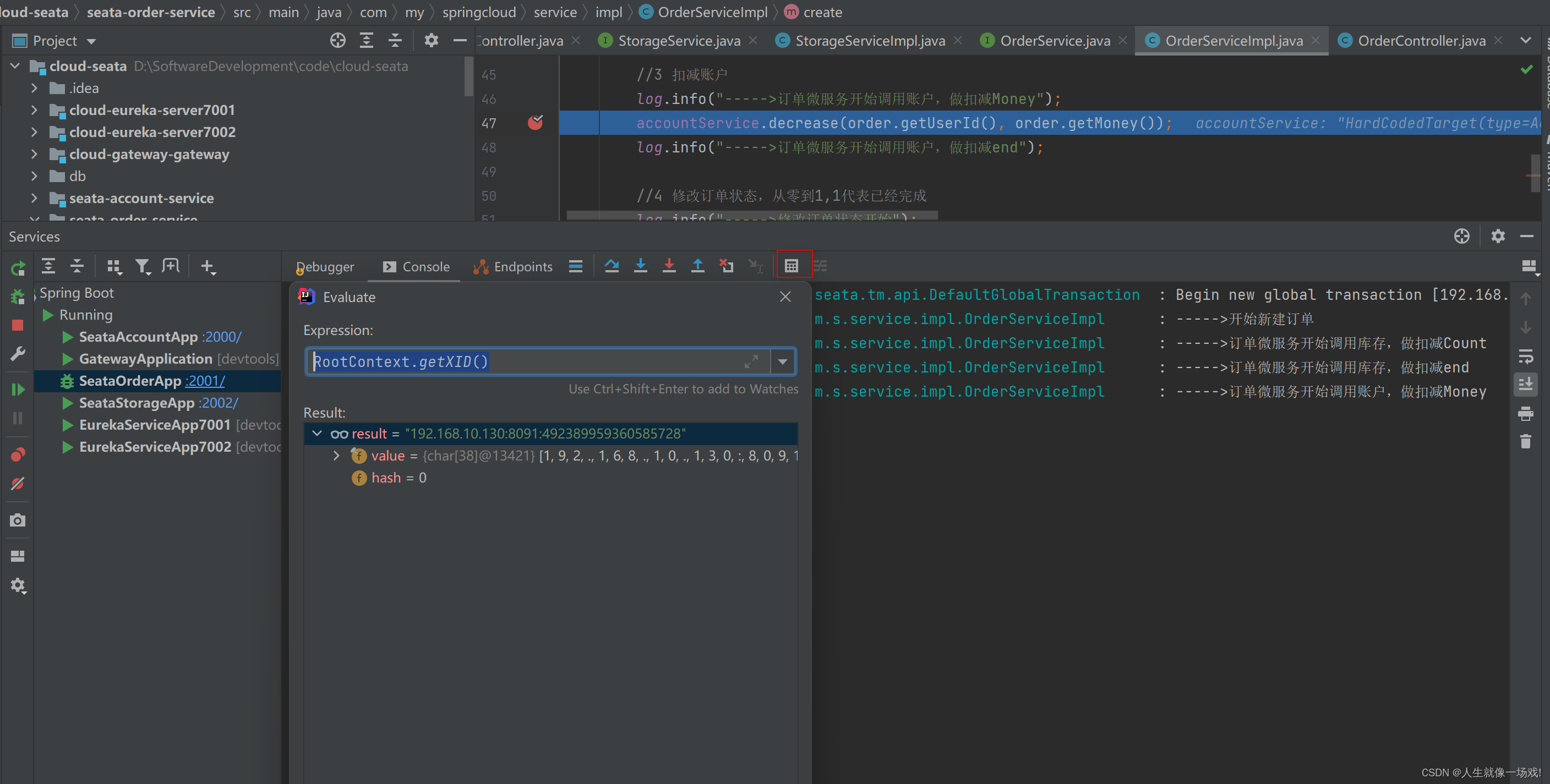
Task: Open Services panel gear settings
Action: [1498, 236]
